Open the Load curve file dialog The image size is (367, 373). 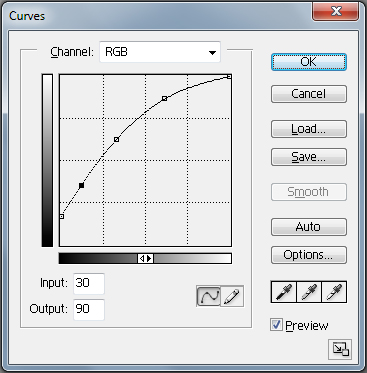point(309,129)
